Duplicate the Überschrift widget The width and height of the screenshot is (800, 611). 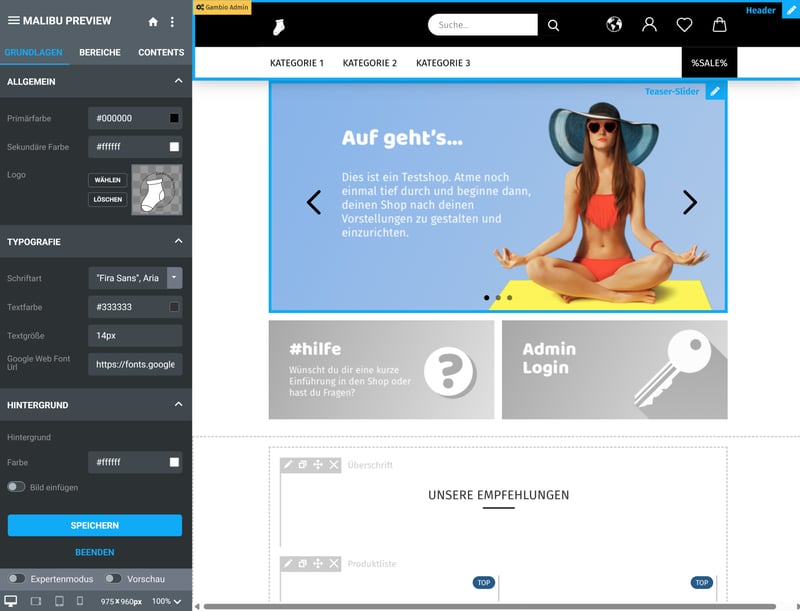tap(303, 465)
